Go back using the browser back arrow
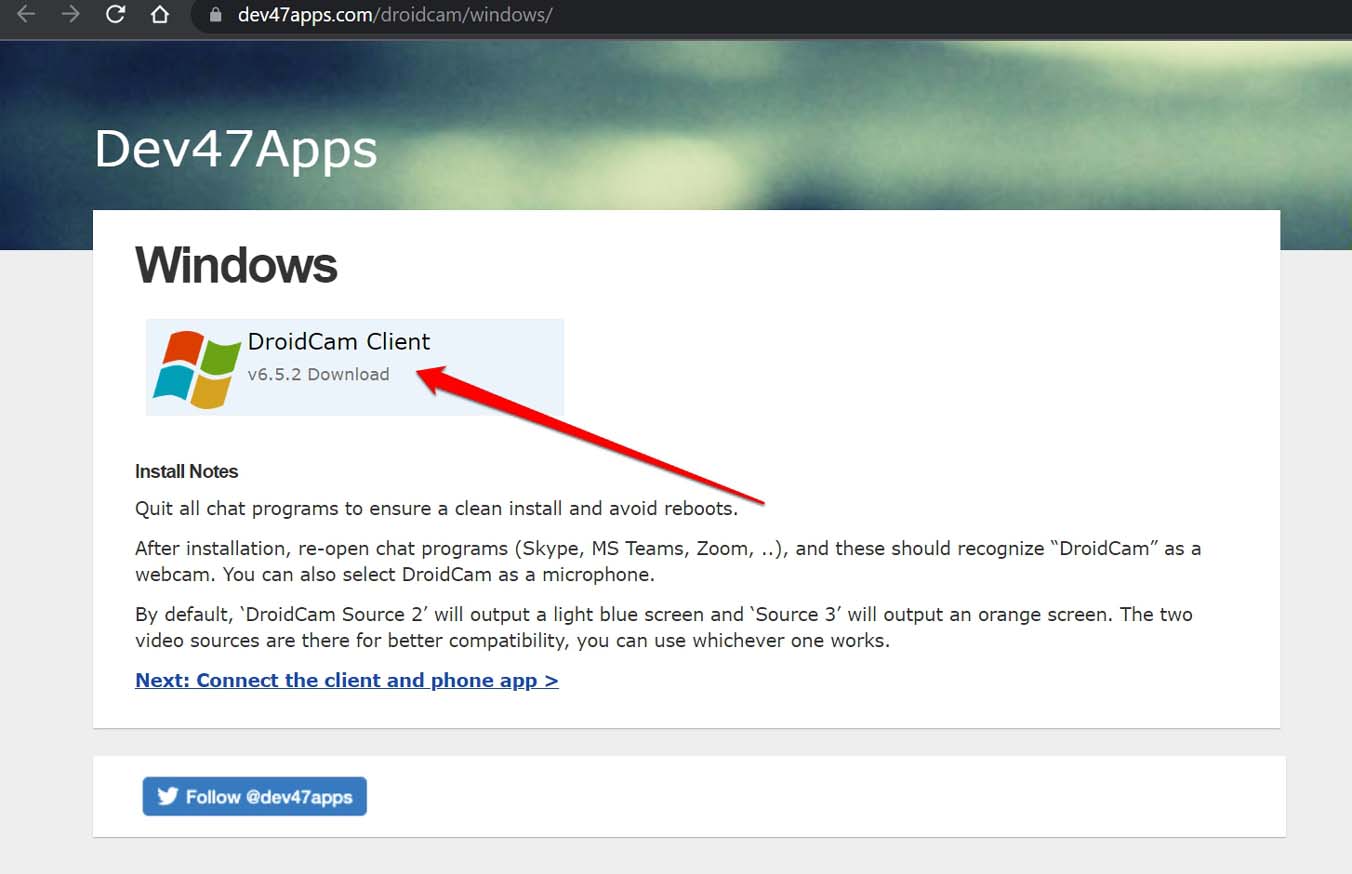 [x=26, y=15]
